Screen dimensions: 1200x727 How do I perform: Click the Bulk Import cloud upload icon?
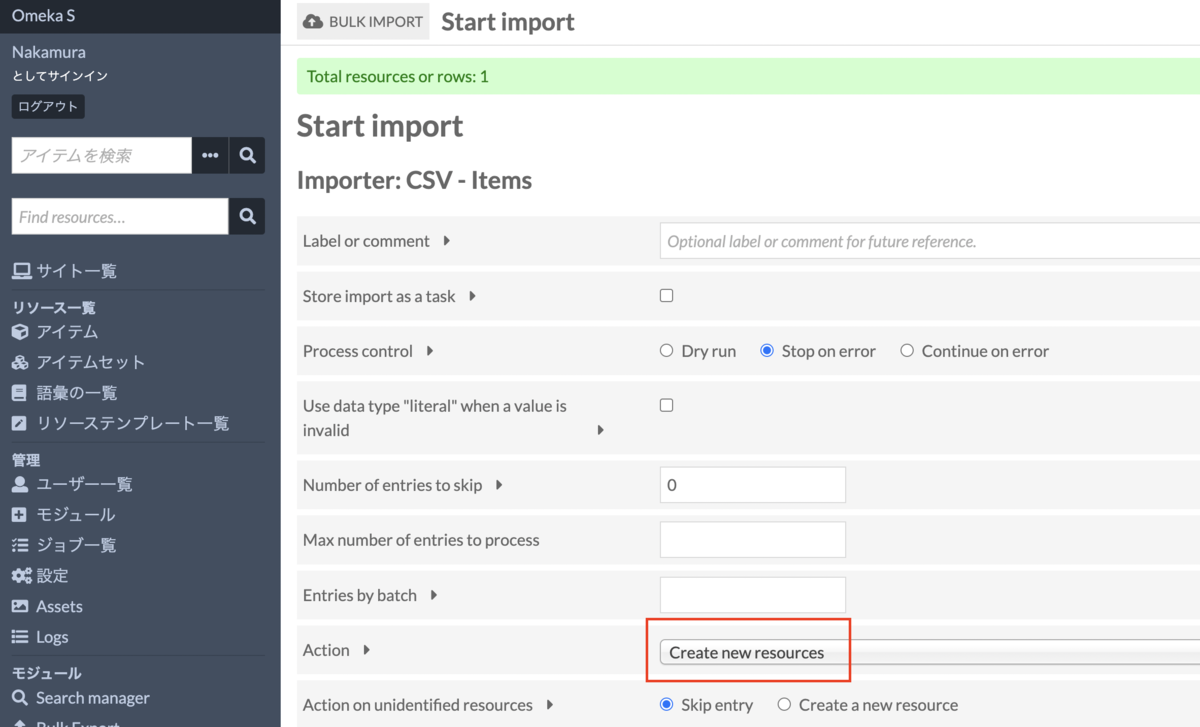313,22
